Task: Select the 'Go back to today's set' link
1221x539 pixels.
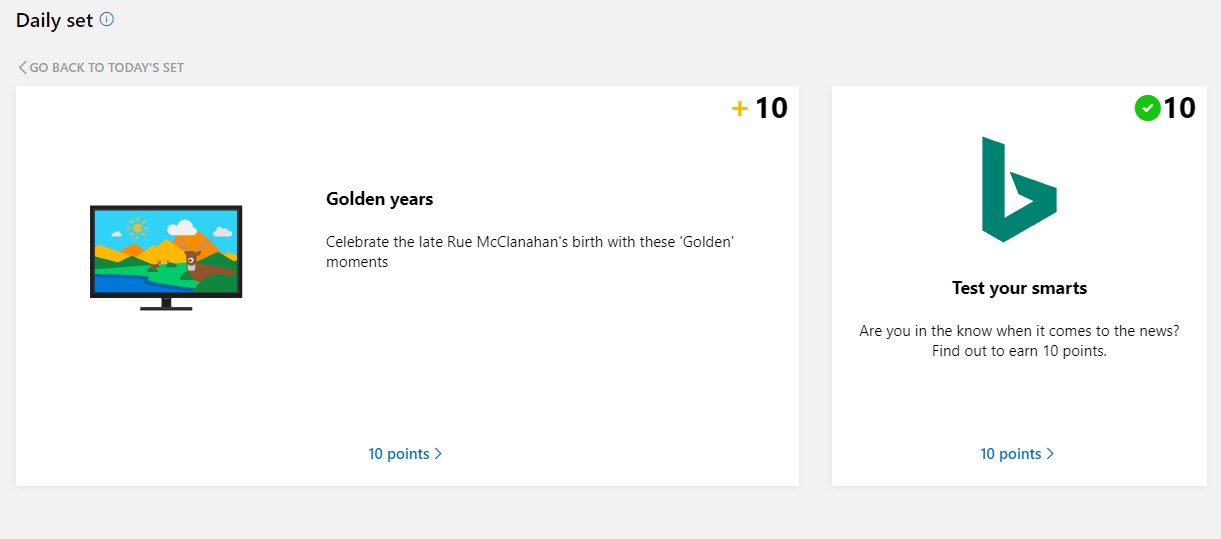Action: (101, 68)
